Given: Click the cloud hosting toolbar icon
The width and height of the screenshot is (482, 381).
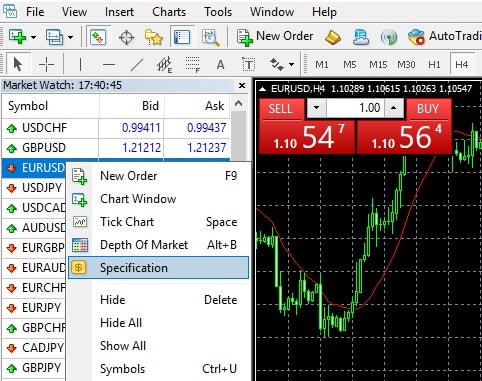Looking at the screenshot, I should (x=361, y=37).
